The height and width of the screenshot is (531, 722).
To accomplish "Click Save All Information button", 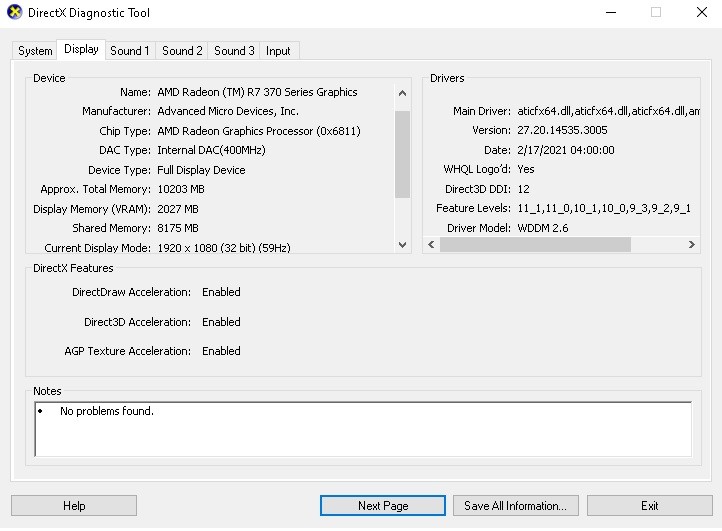I will (516, 506).
